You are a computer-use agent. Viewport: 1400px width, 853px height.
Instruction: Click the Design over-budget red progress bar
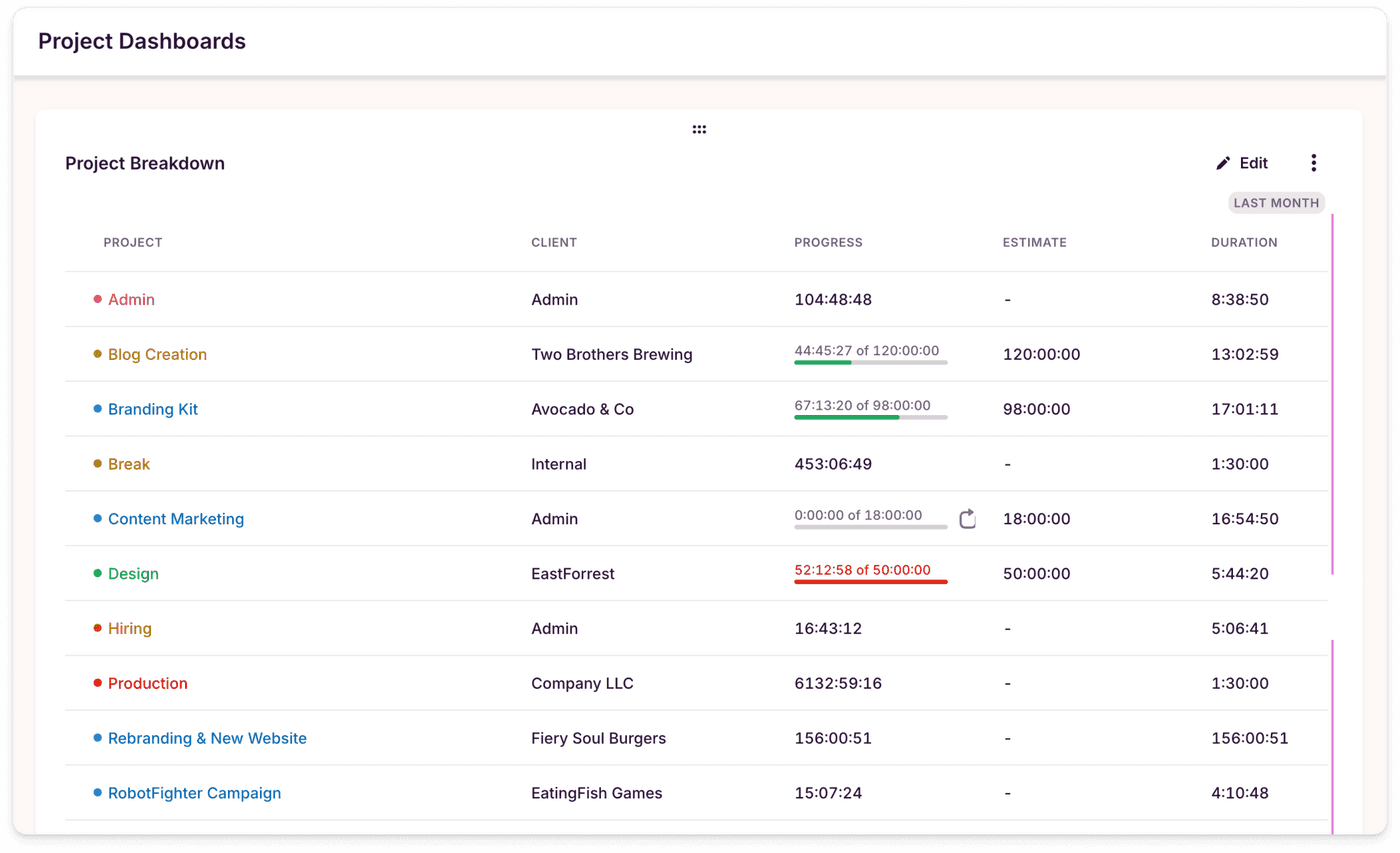click(x=870, y=581)
